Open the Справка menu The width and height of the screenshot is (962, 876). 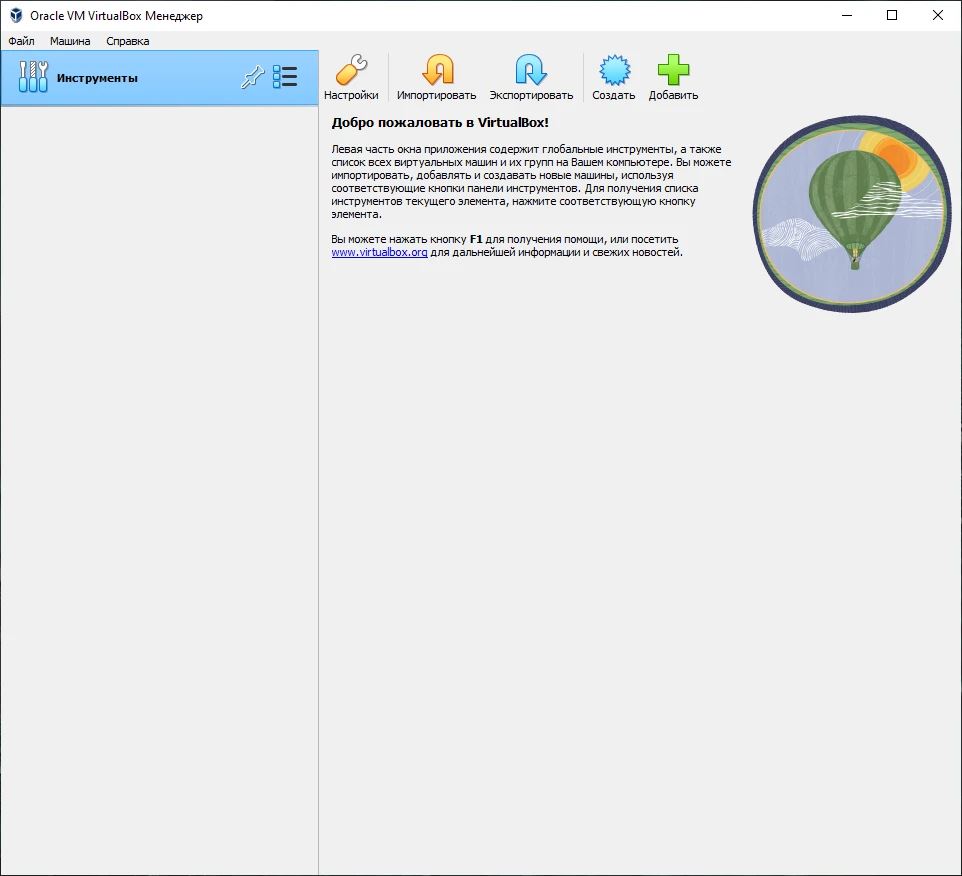(129, 41)
